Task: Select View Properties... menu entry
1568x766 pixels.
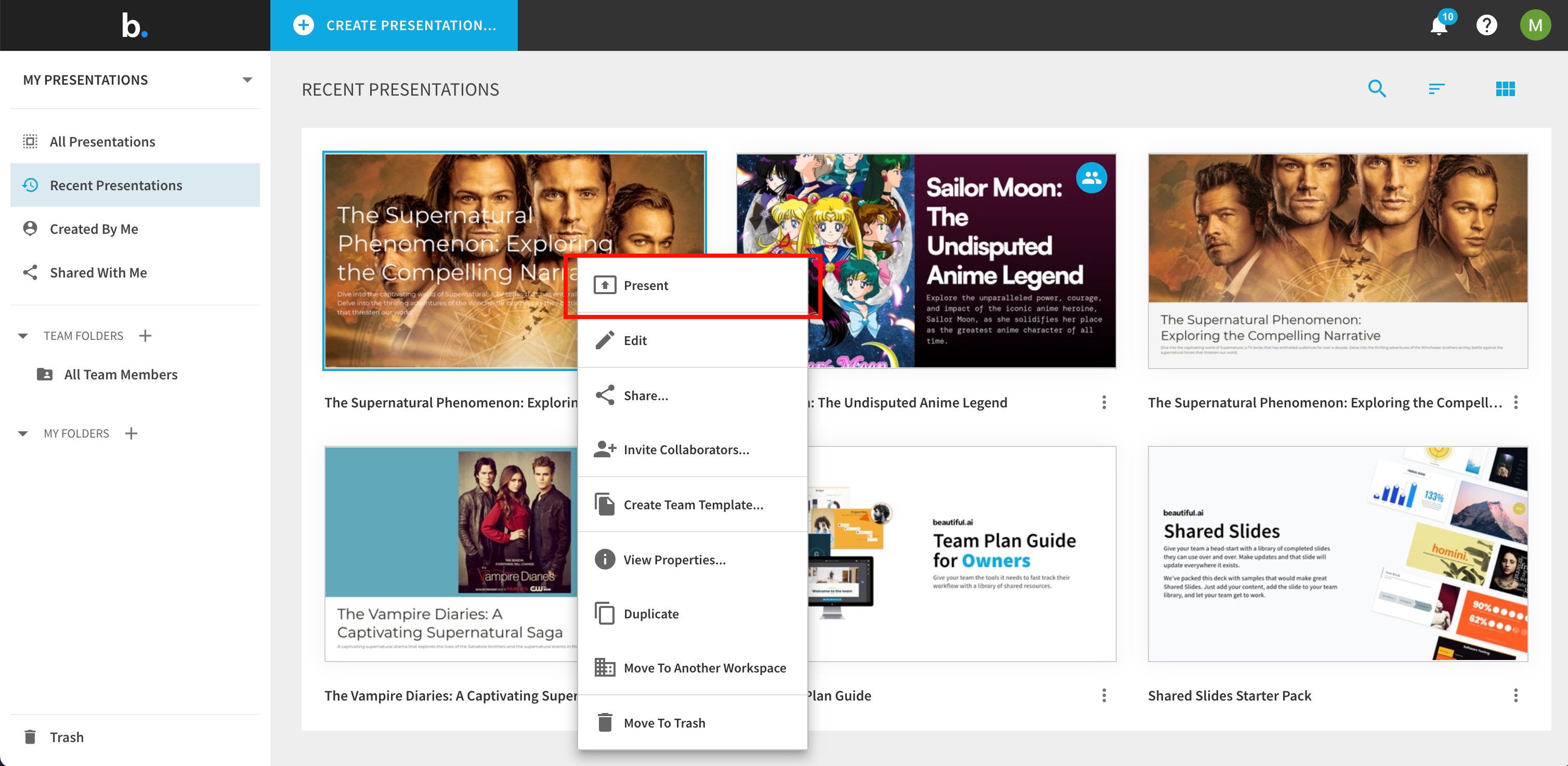Action: (692, 559)
